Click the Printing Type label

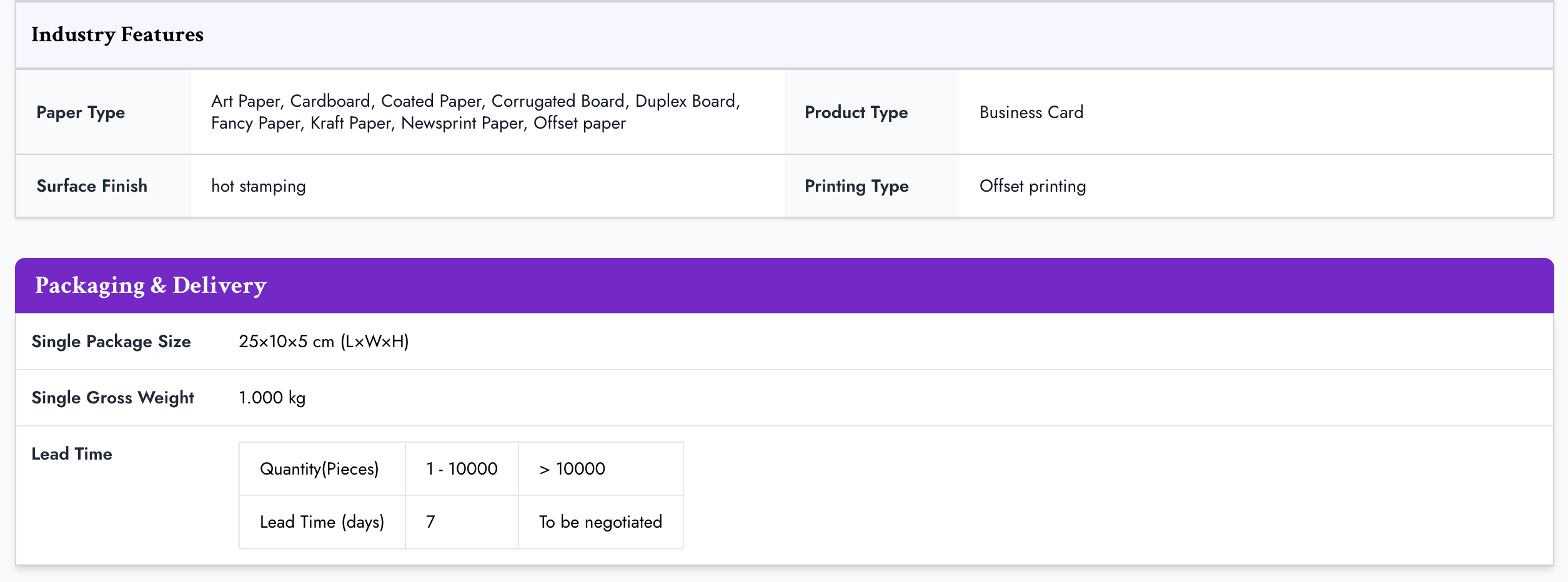point(856,186)
